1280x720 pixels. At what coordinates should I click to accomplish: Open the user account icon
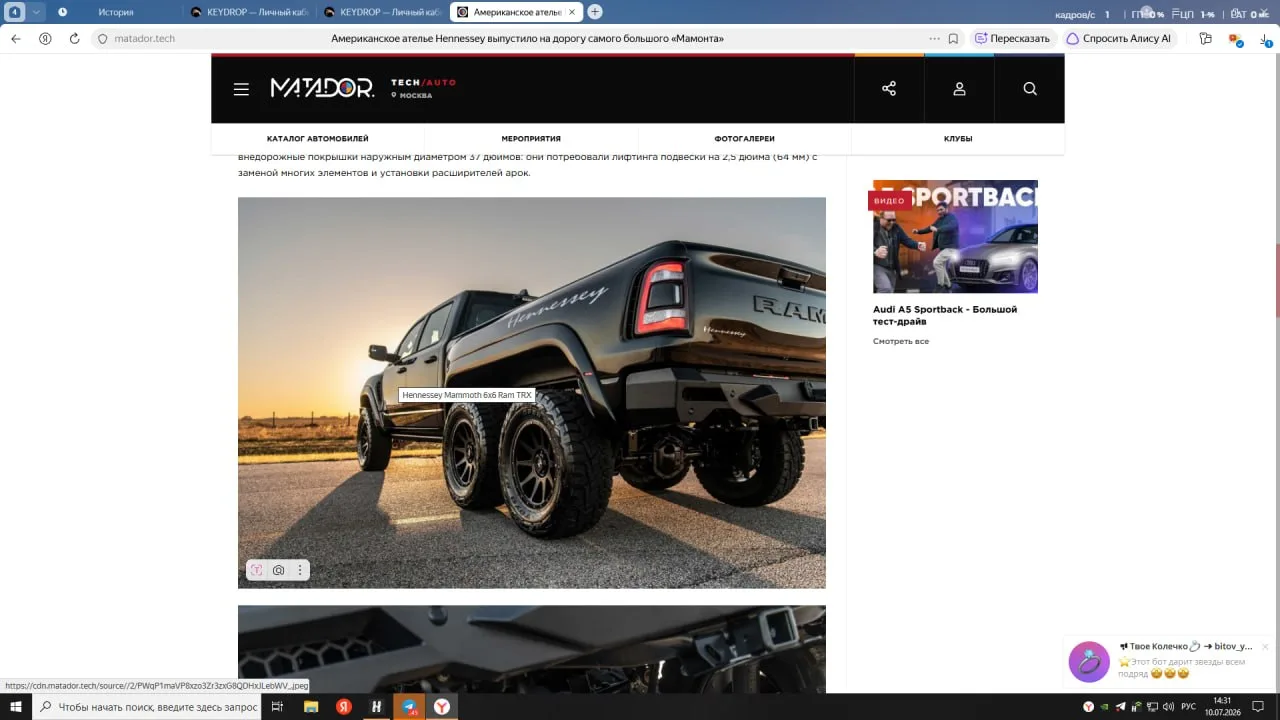point(959,89)
